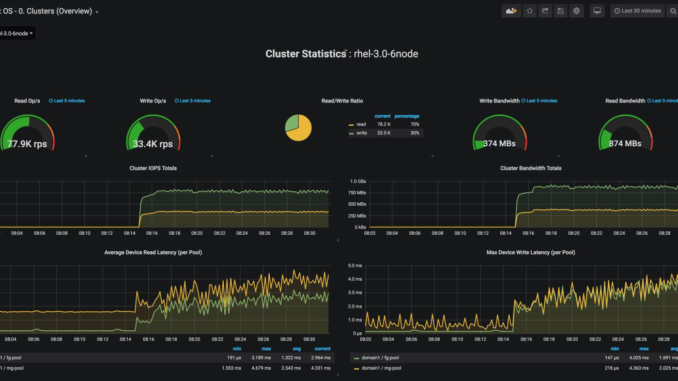Image resolution: width=678 pixels, height=381 pixels.
Task: Click the Write Bandwidth Last 5 minutes label
Action: [x=539, y=101]
